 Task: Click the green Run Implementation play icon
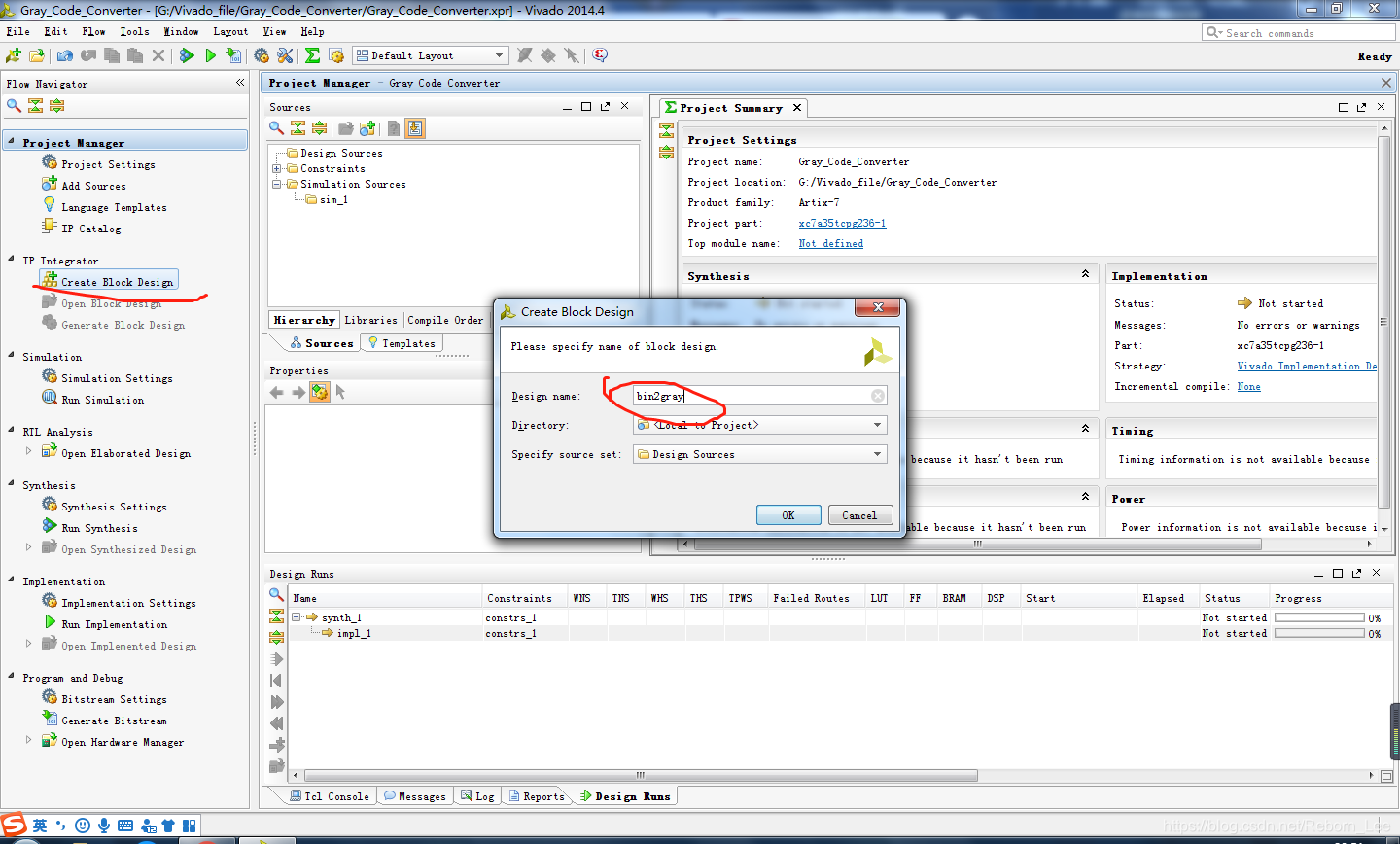click(210, 56)
